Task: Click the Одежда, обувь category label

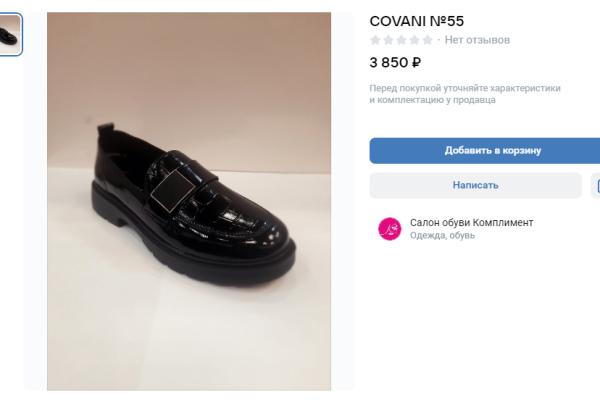Action: (x=442, y=236)
